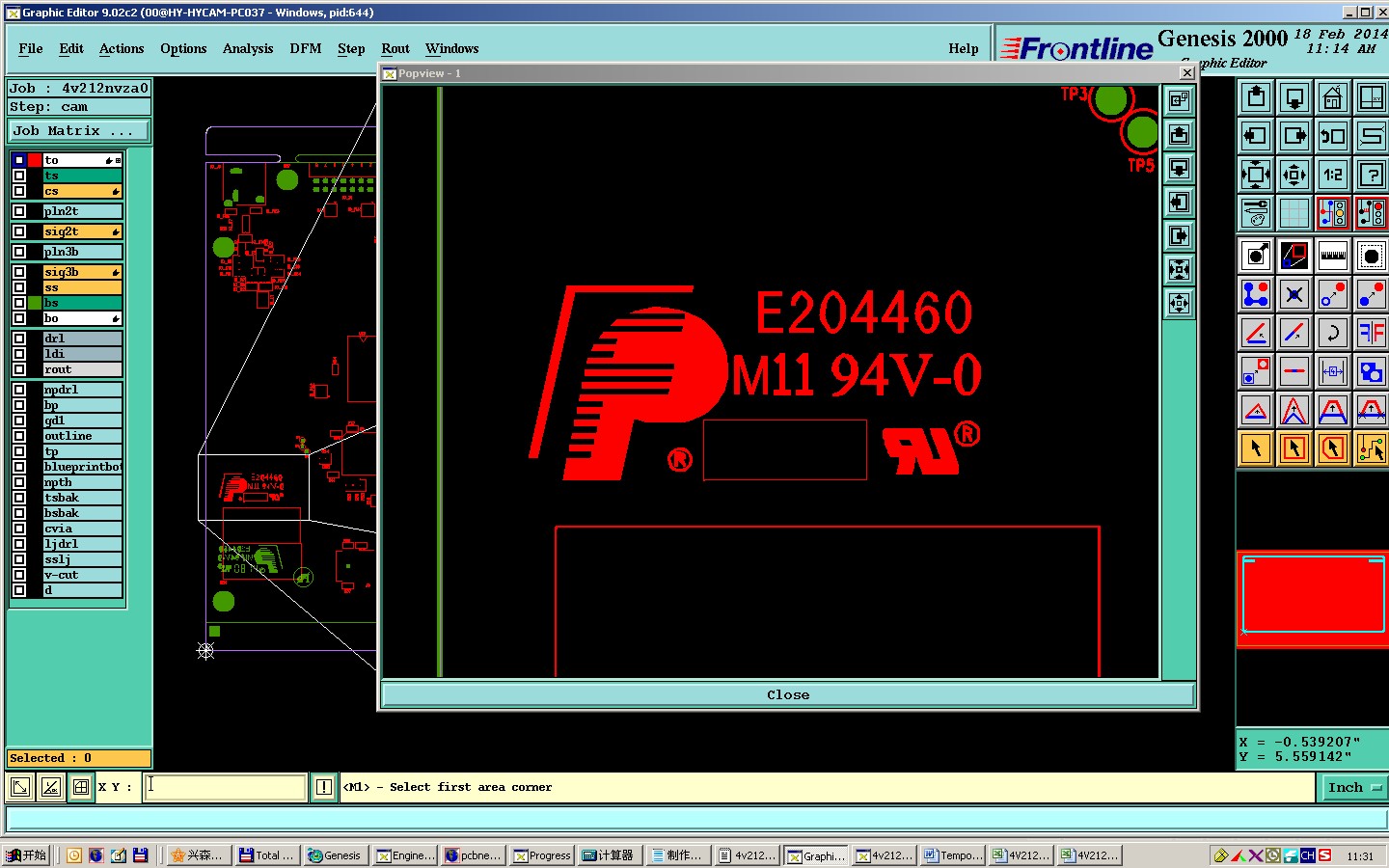
Task: Open the Edit menu
Action: coord(71,48)
